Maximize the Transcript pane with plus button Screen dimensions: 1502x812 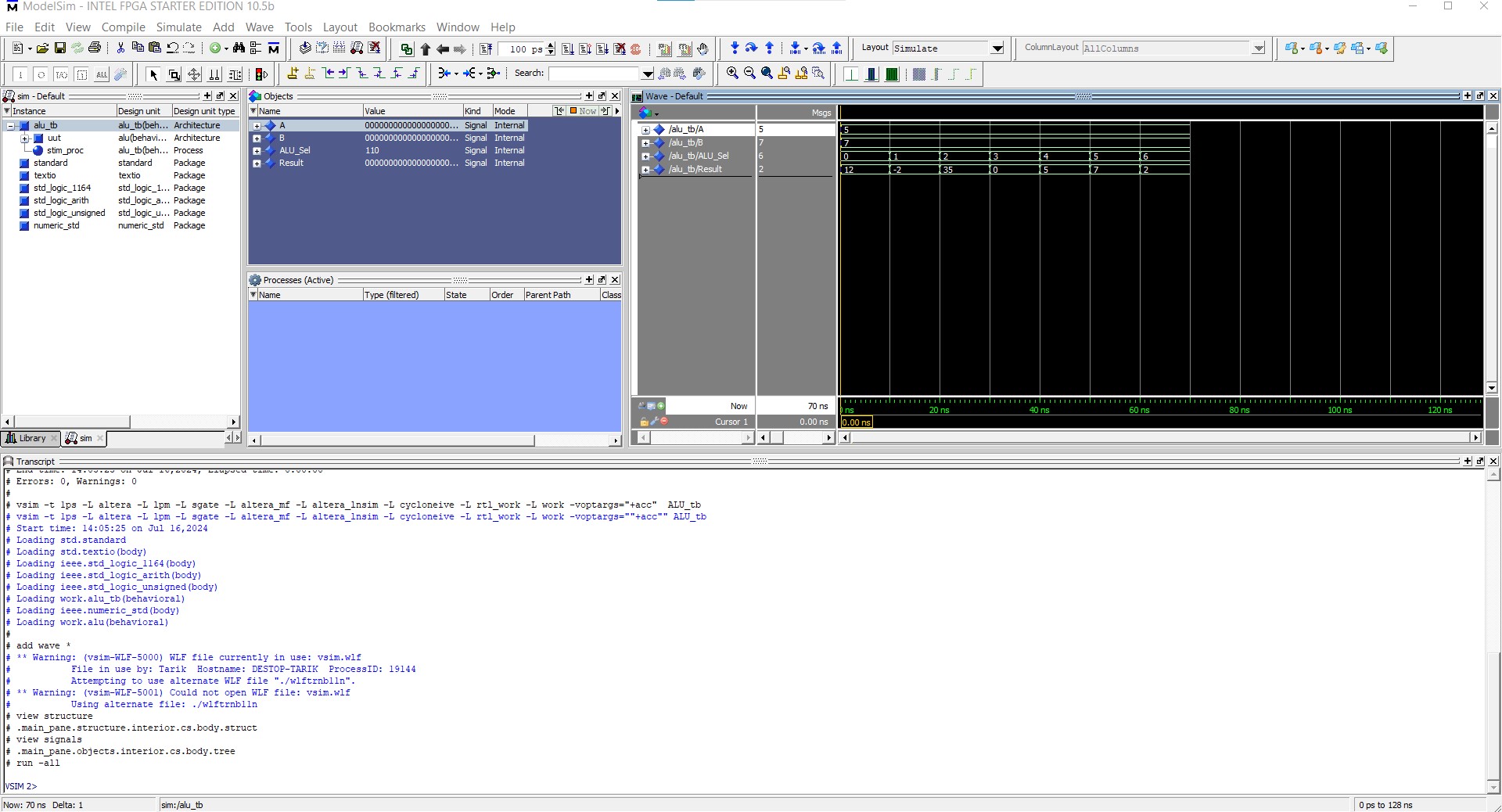coord(1468,462)
